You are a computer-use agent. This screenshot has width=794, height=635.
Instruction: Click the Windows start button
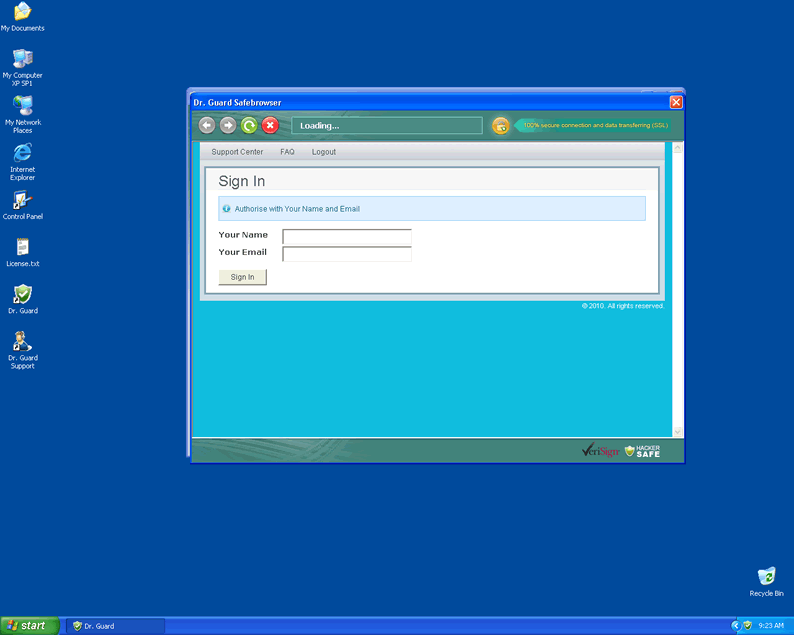pyautogui.click(x=29, y=625)
